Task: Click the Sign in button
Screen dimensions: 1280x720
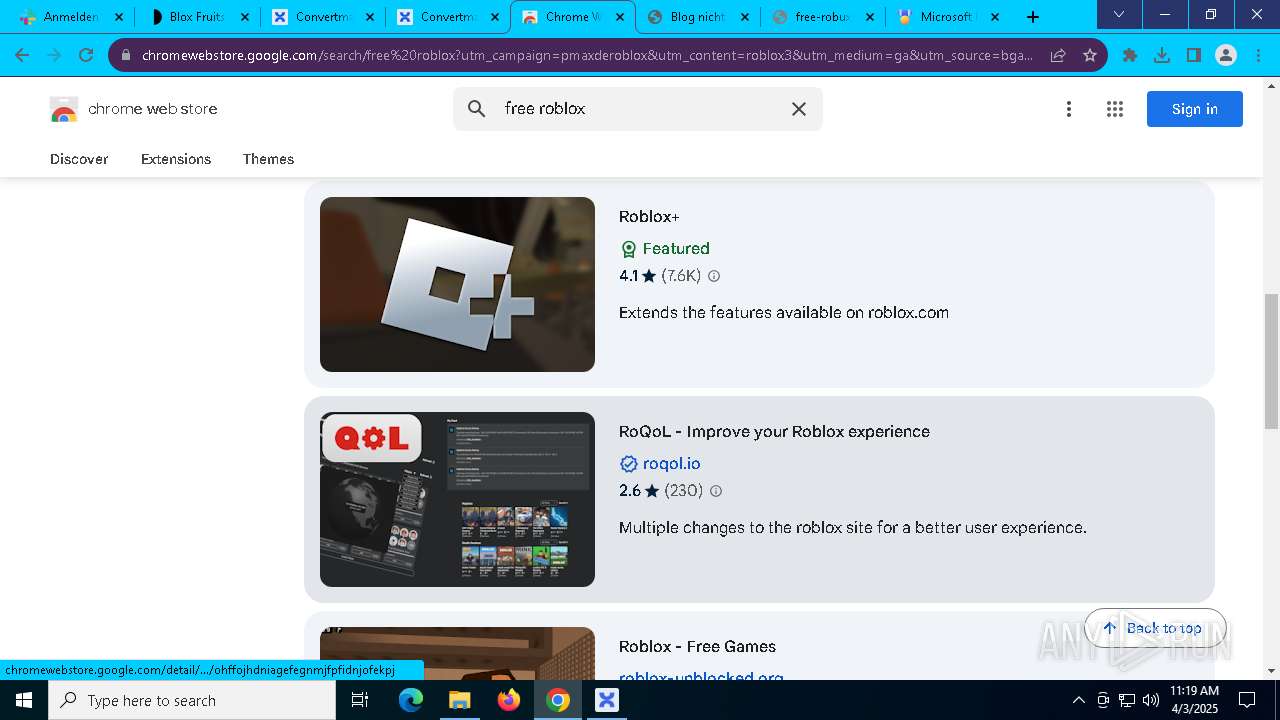Action: pos(1195,109)
